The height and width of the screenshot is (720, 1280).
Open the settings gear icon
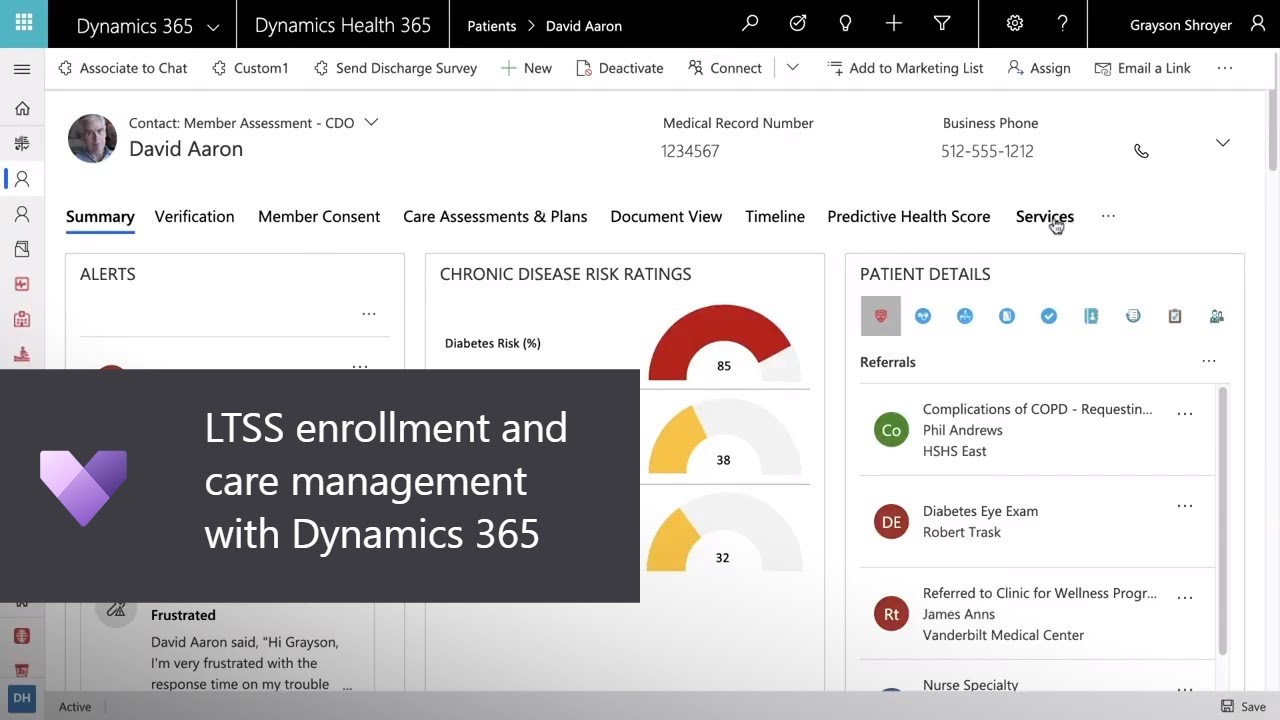pos(1014,24)
